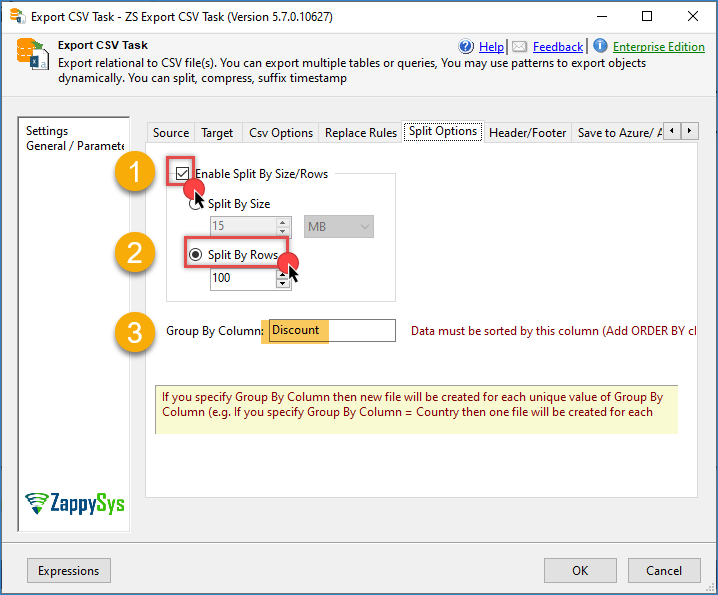
Task: Click the Split By Rows value field showing 100
Action: (x=244, y=278)
